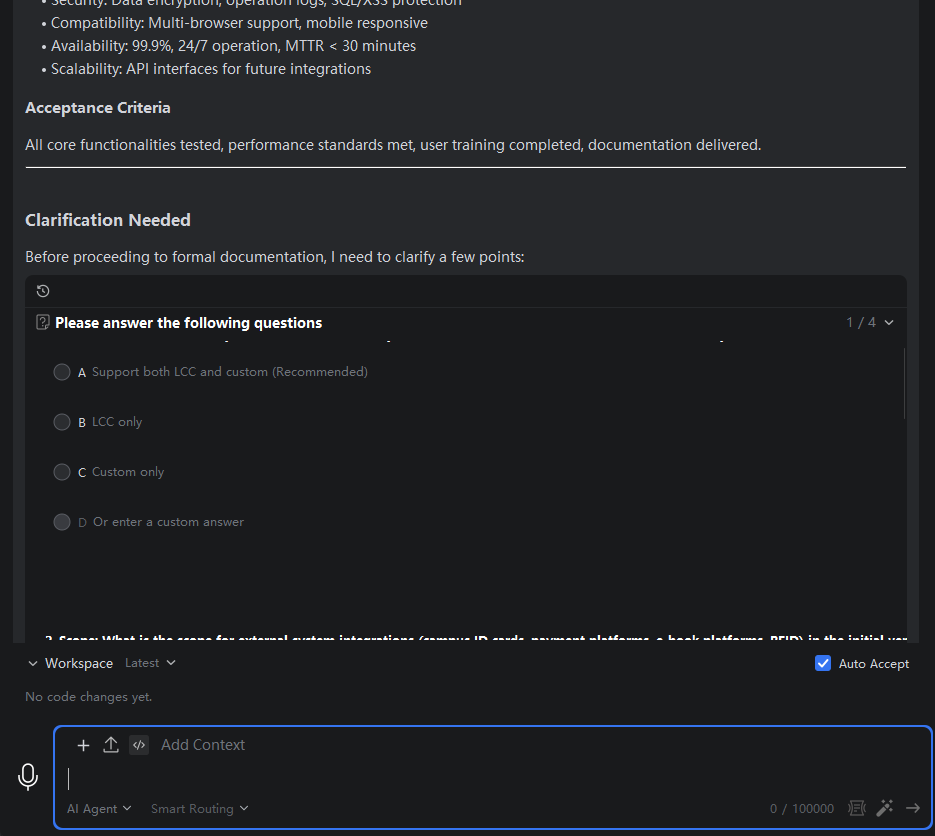The image size is (935, 836).
Task: Select option A Support both LCC and custom
Action: (x=62, y=372)
